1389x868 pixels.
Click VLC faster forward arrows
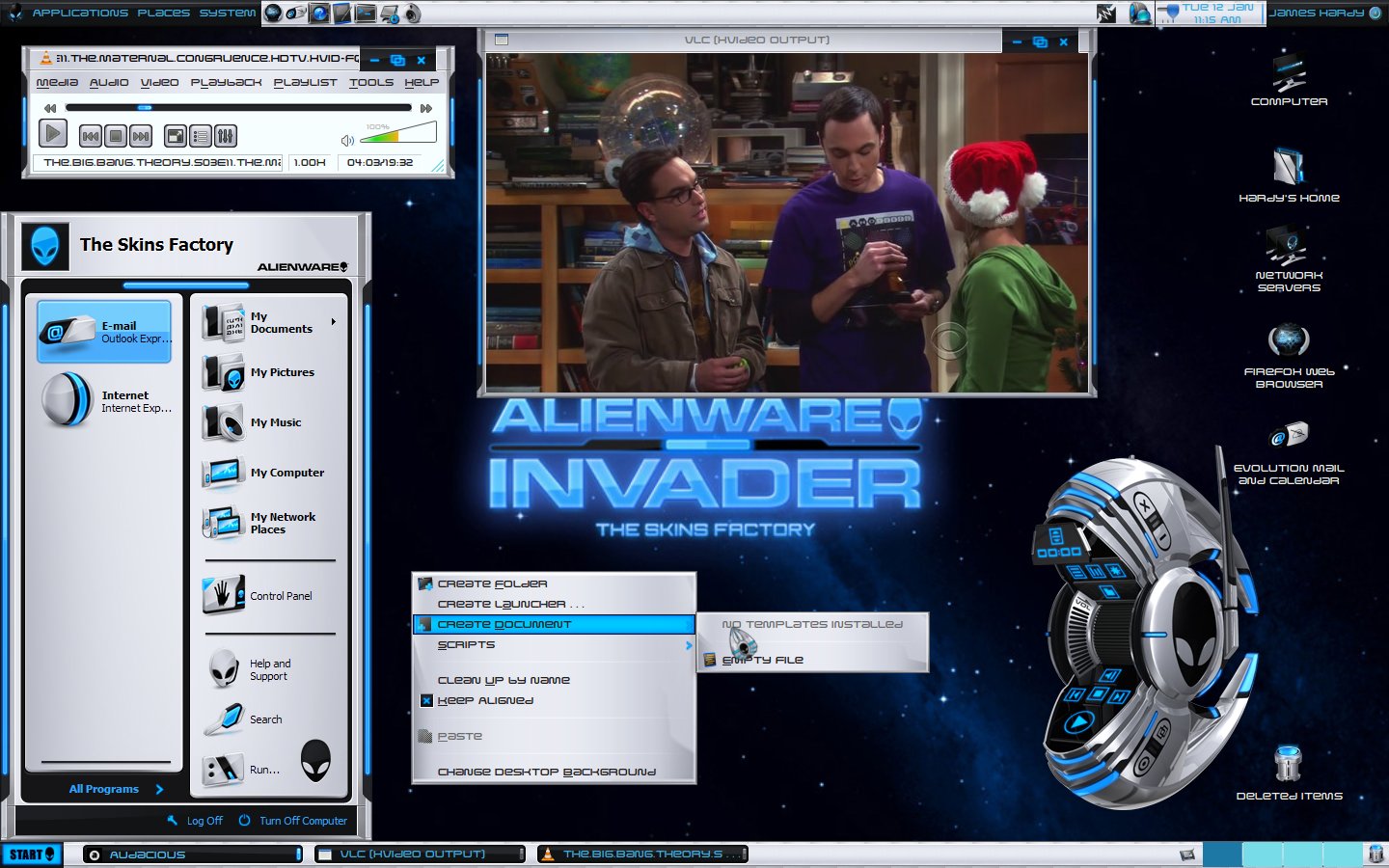(426, 108)
